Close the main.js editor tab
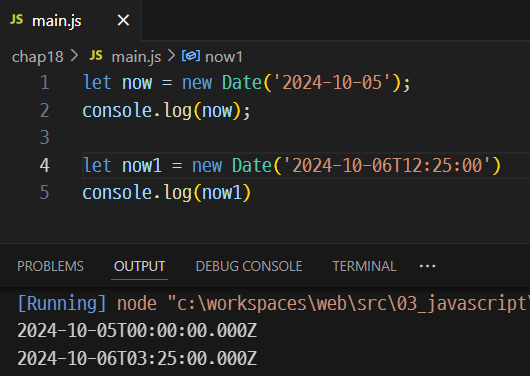The height and width of the screenshot is (376, 530). click(123, 20)
